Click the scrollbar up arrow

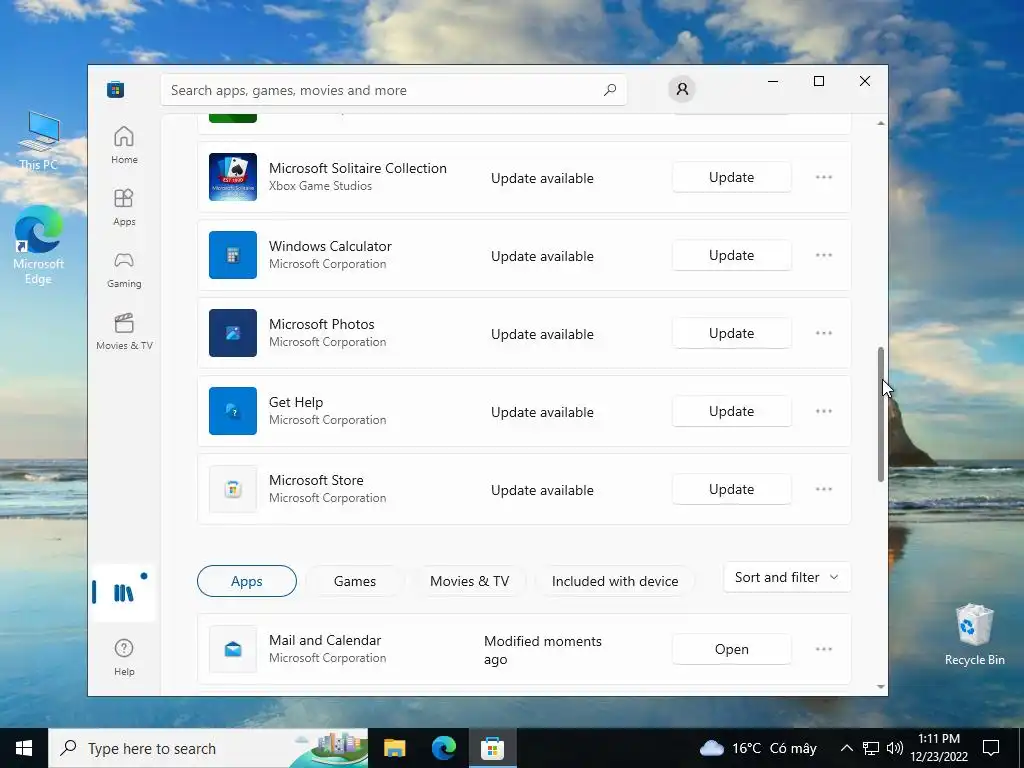coord(880,123)
